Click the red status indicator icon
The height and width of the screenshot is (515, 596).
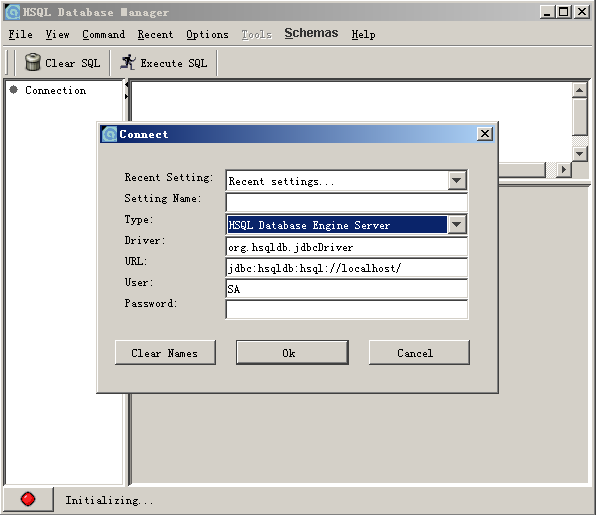pos(28,499)
